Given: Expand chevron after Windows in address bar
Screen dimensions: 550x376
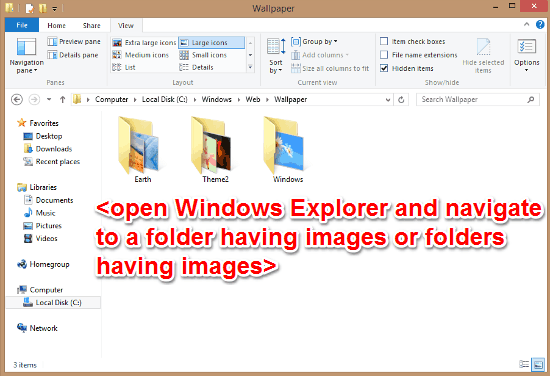Looking at the screenshot, I should tap(239, 100).
